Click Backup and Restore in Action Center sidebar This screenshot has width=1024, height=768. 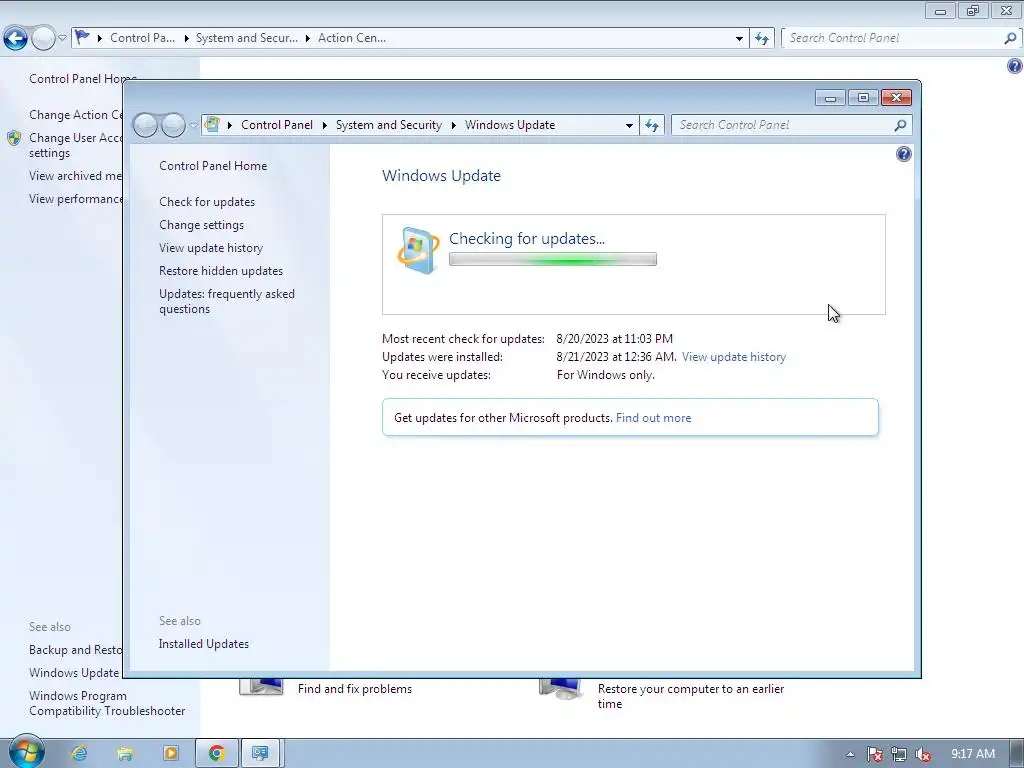point(76,650)
